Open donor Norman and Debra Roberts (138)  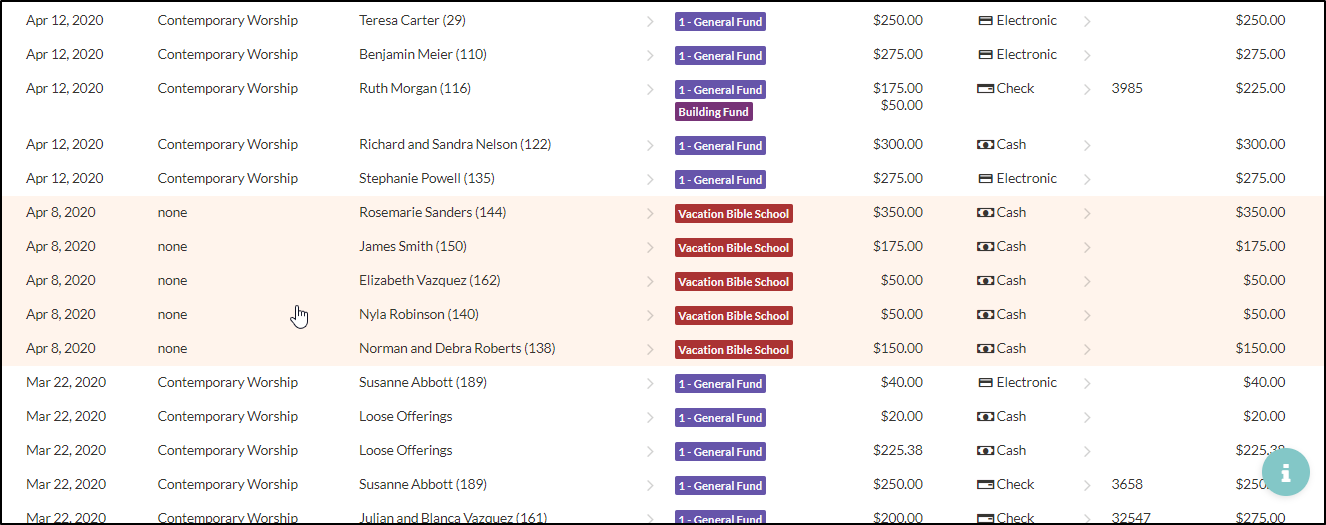coord(457,349)
